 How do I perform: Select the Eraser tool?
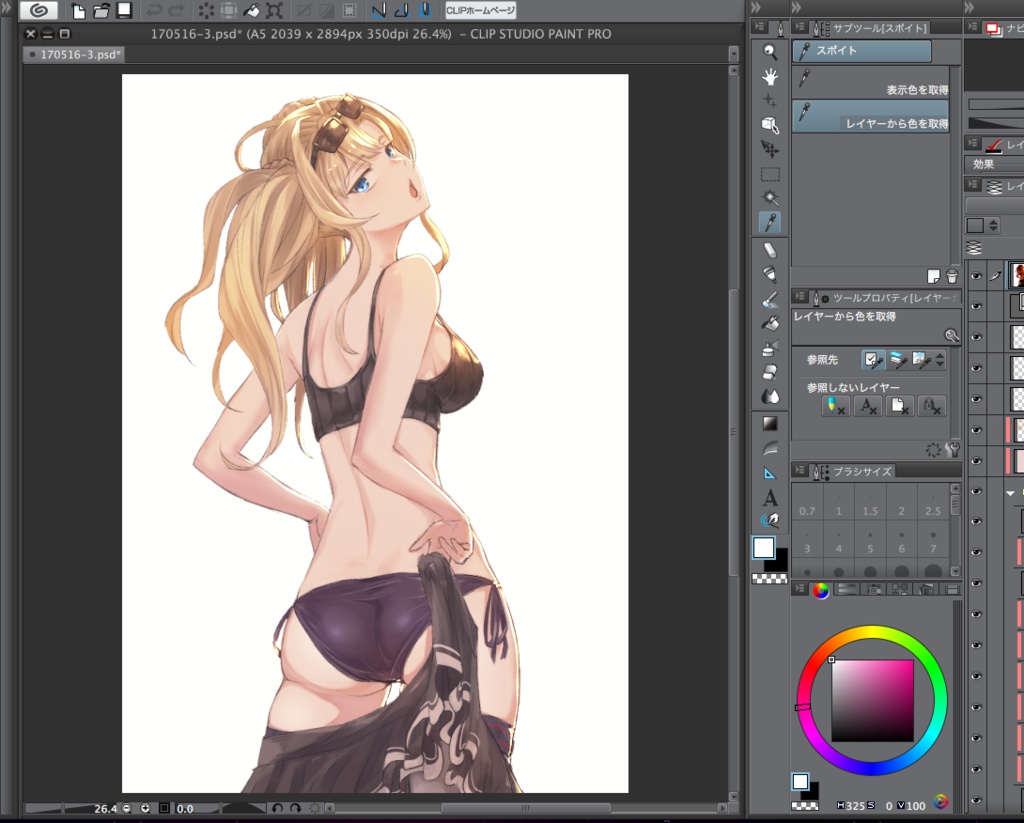[x=770, y=248]
